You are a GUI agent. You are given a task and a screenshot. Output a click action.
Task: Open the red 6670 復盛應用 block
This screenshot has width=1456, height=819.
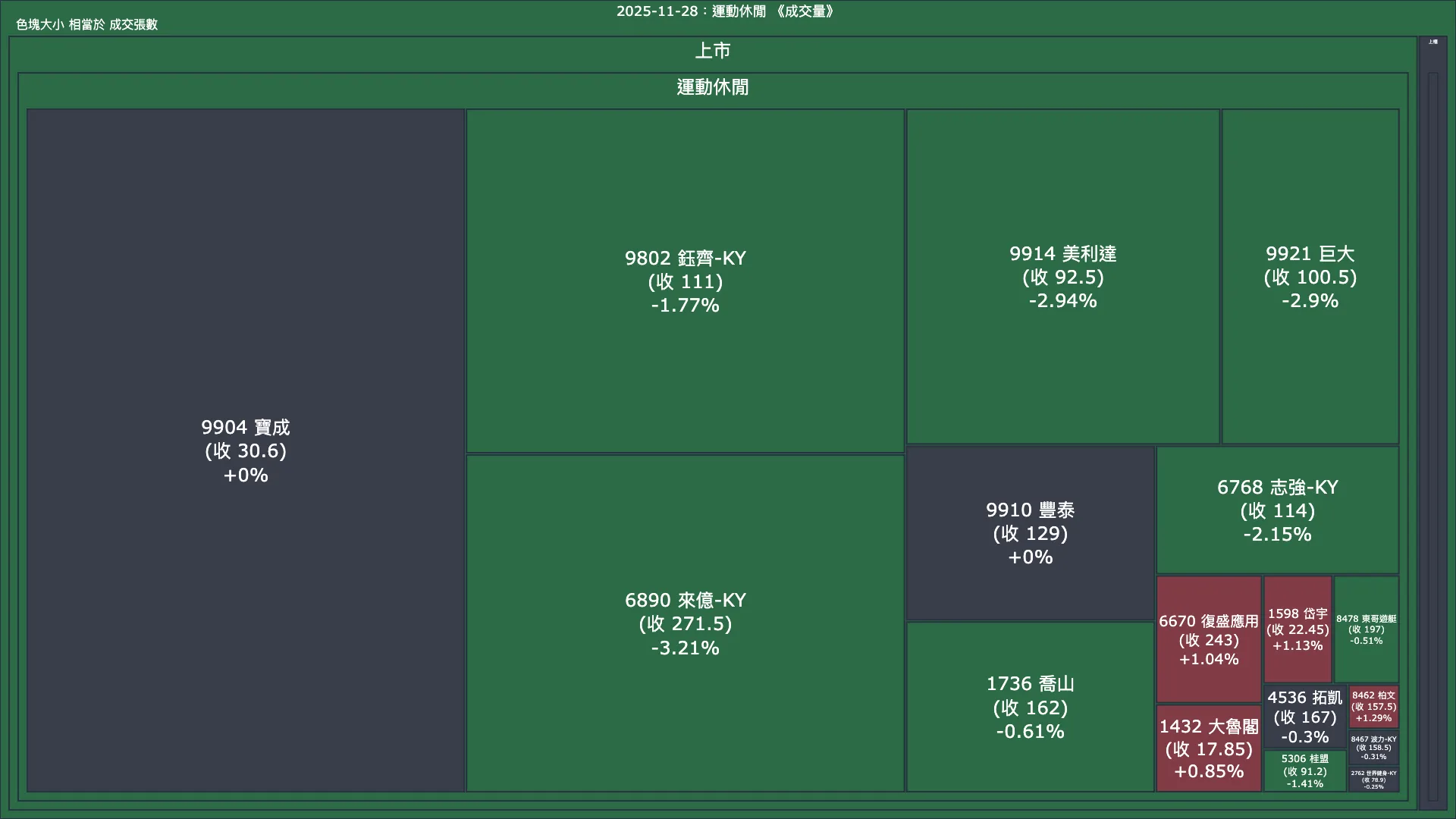tap(1208, 639)
